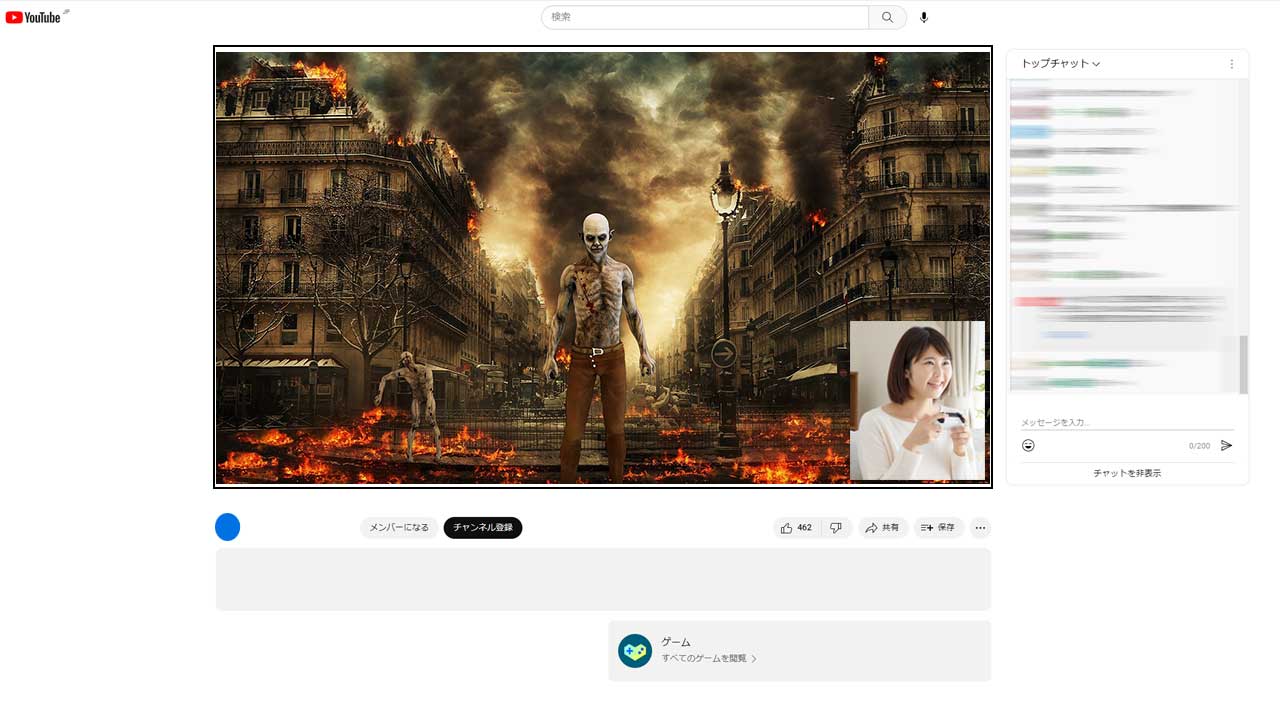The image size is (1280, 720).
Task: Subscribe using the チャンネル登録 button
Action: tap(483, 527)
